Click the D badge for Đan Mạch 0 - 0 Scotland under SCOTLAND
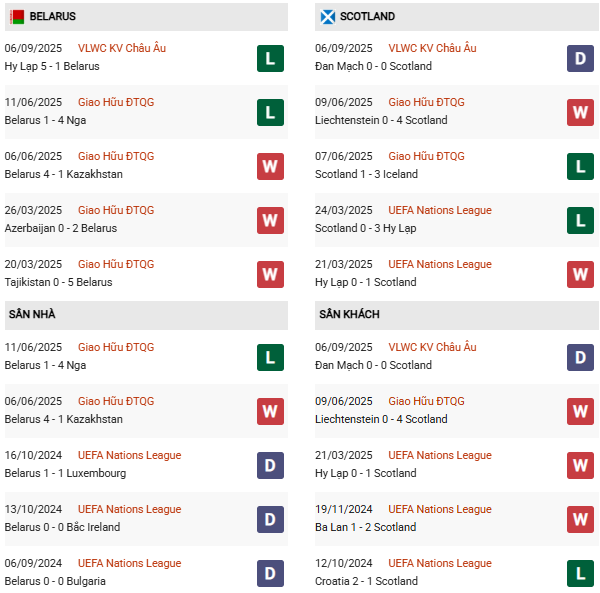 point(581,58)
